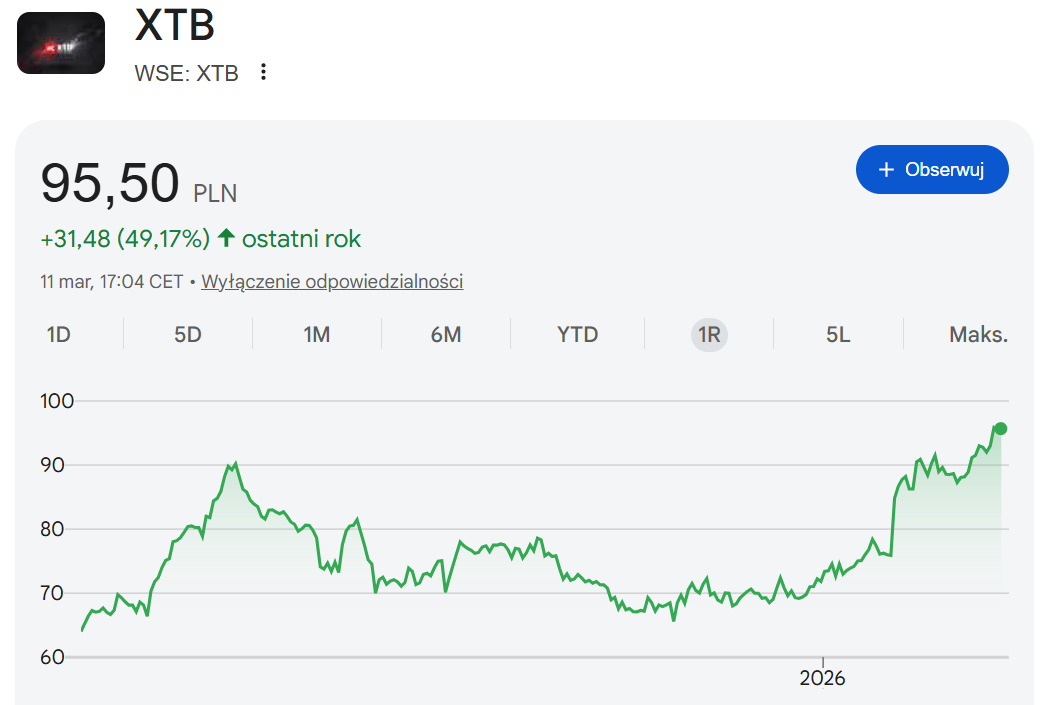Image resolution: width=1046 pixels, height=705 pixels.
Task: Click the 95,50 PLN price value
Action: (x=110, y=184)
